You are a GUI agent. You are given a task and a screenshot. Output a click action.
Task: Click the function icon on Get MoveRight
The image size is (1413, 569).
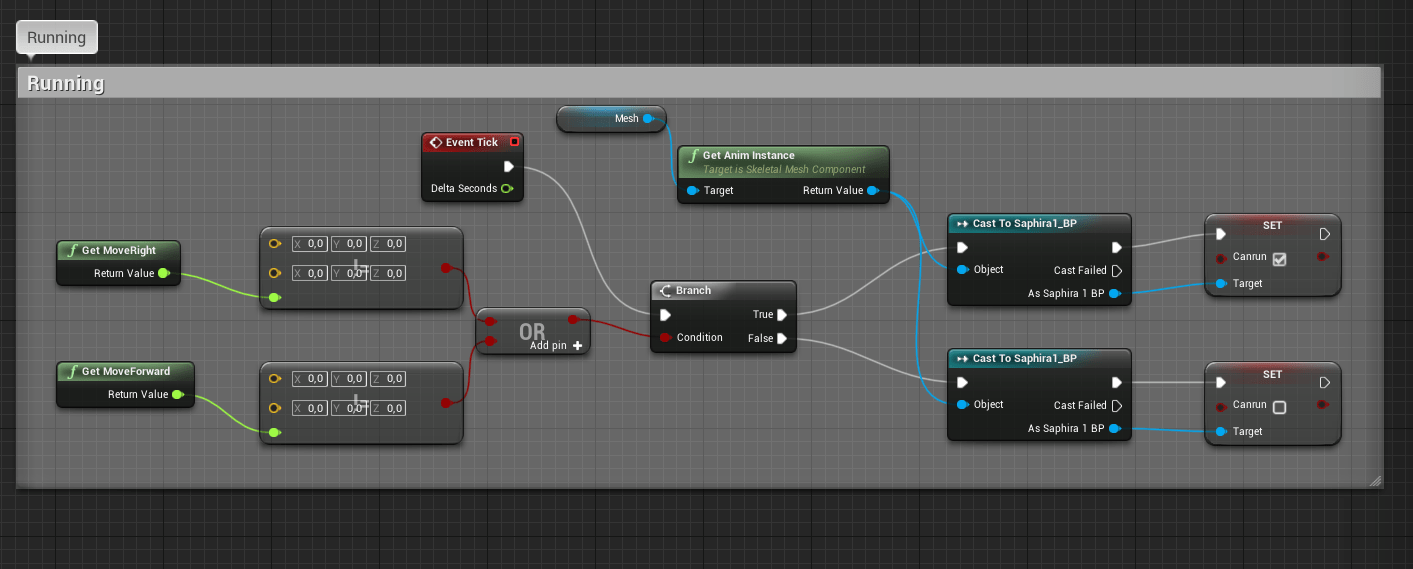click(x=72, y=250)
